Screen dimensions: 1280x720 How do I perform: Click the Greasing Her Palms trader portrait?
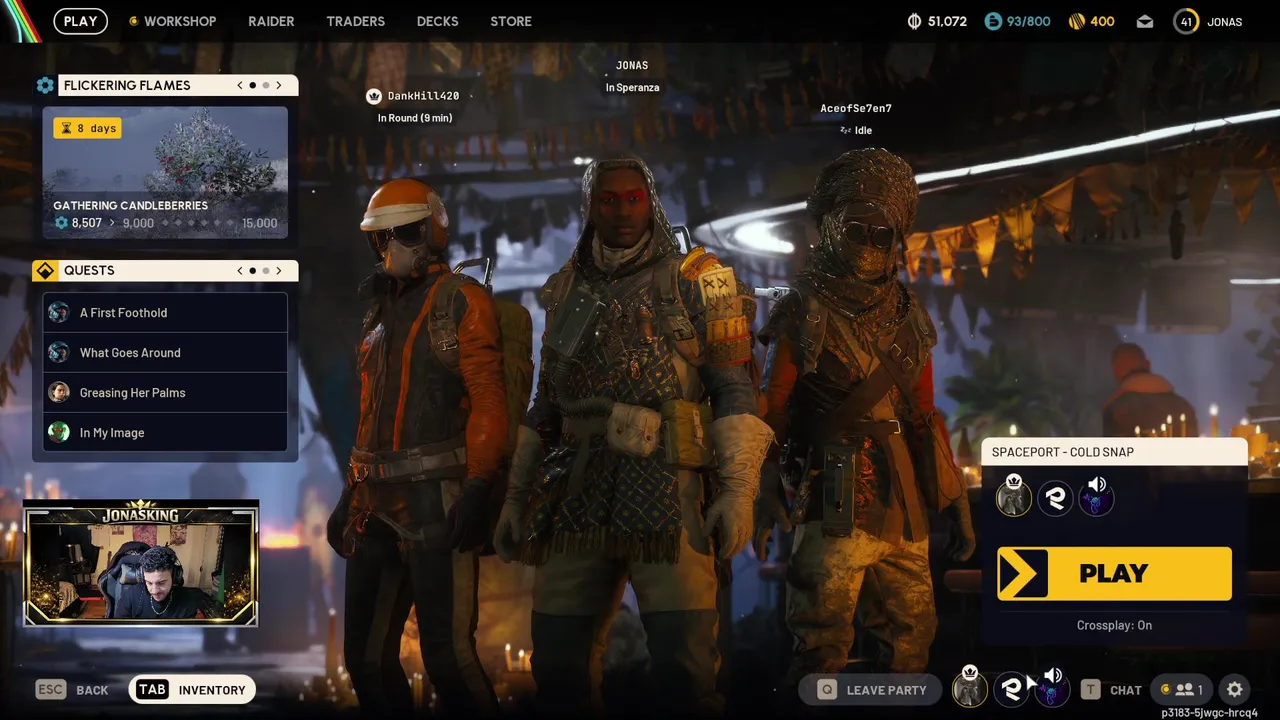point(59,392)
